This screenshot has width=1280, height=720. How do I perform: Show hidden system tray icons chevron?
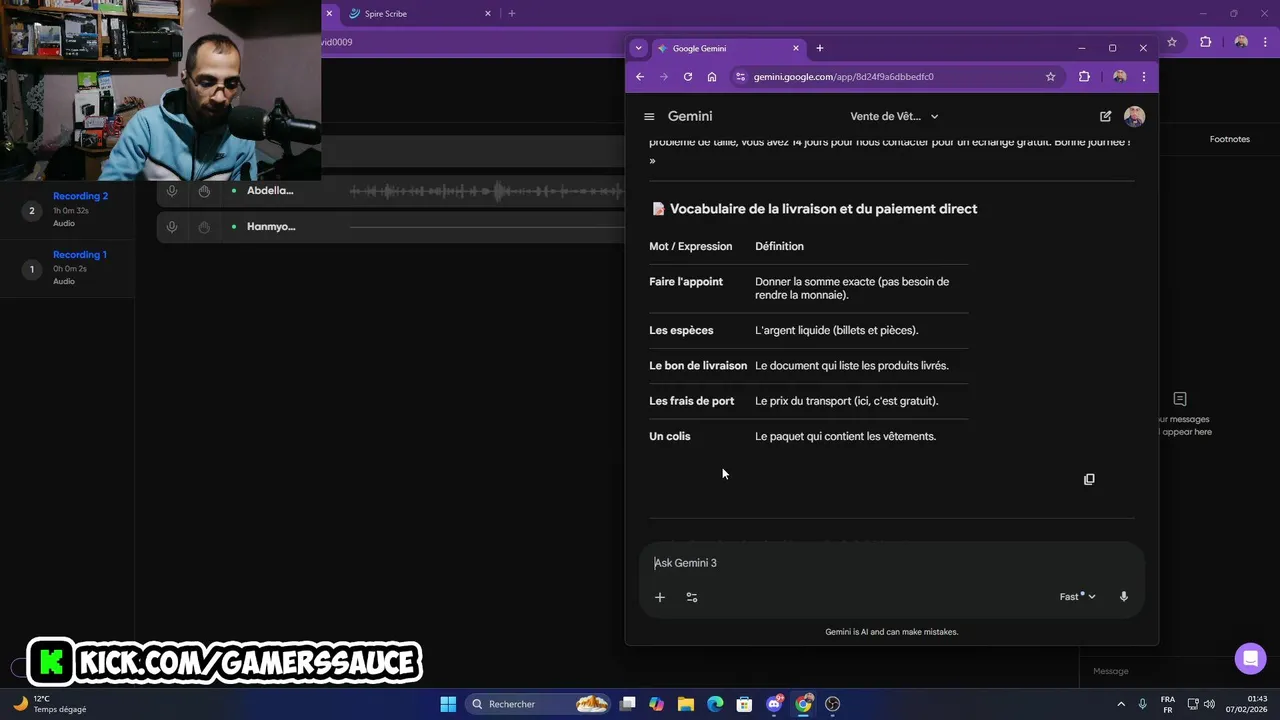[x=1121, y=704]
